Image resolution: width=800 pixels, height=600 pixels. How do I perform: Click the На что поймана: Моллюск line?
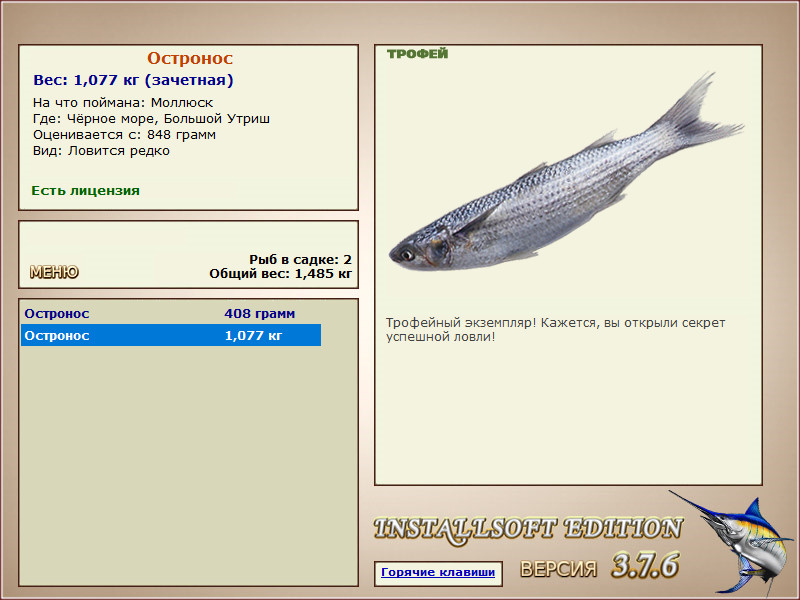coord(123,103)
